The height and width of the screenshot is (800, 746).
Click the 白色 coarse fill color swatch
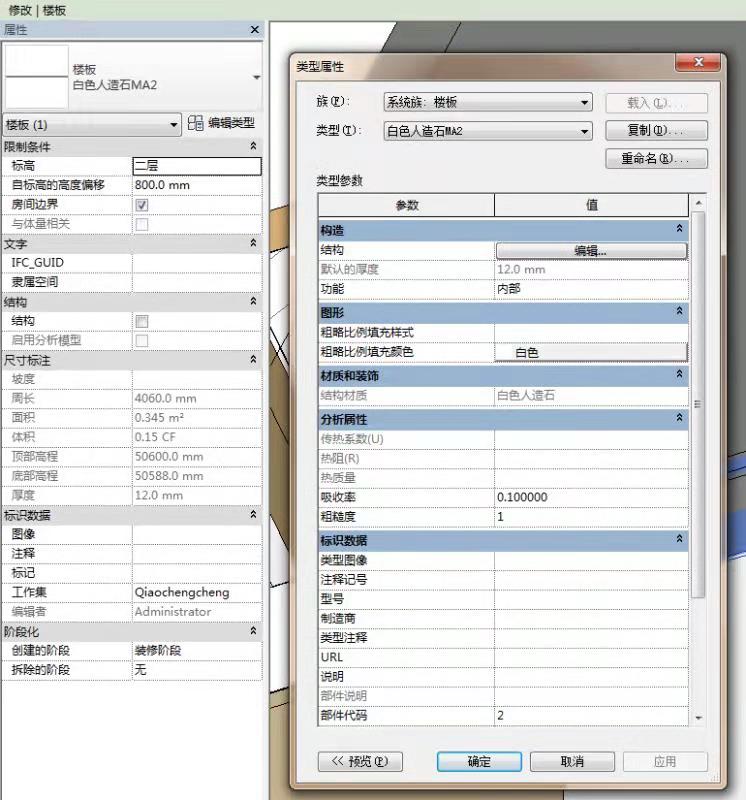pos(591,353)
